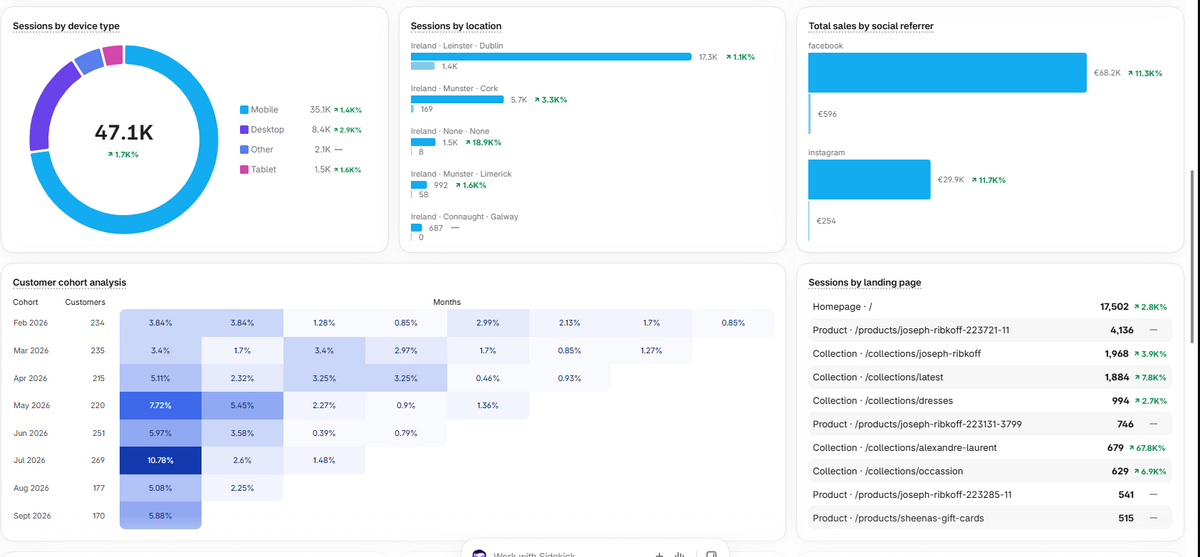Select the Feb 2026 cohort row label
This screenshot has height=557, width=1200.
coord(31,323)
